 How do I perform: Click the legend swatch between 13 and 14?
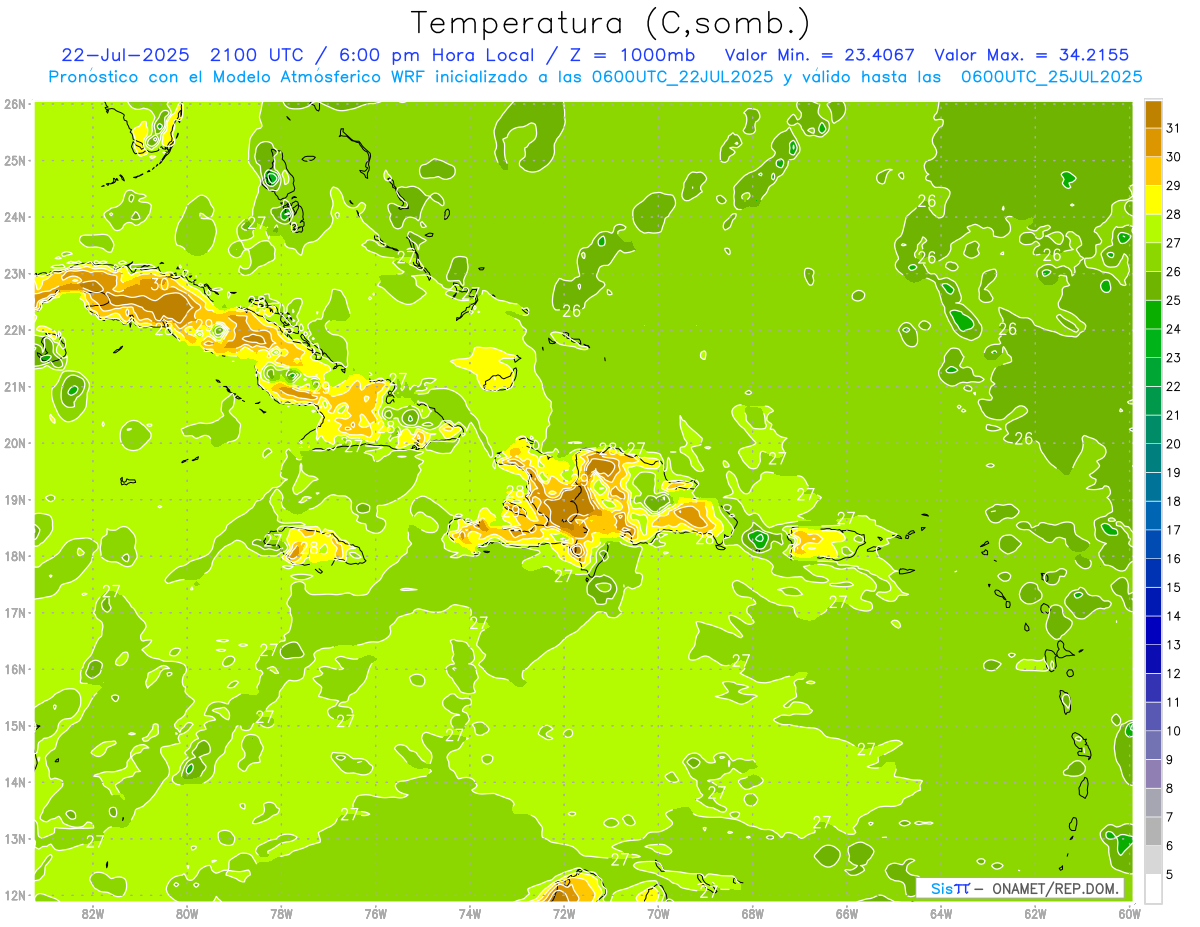(1154, 630)
